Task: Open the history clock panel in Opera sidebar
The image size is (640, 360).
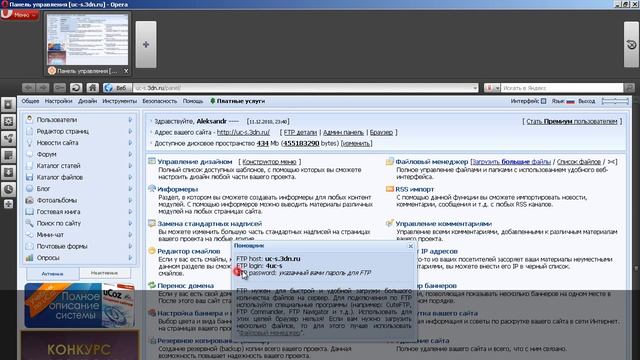Action: coord(8,189)
